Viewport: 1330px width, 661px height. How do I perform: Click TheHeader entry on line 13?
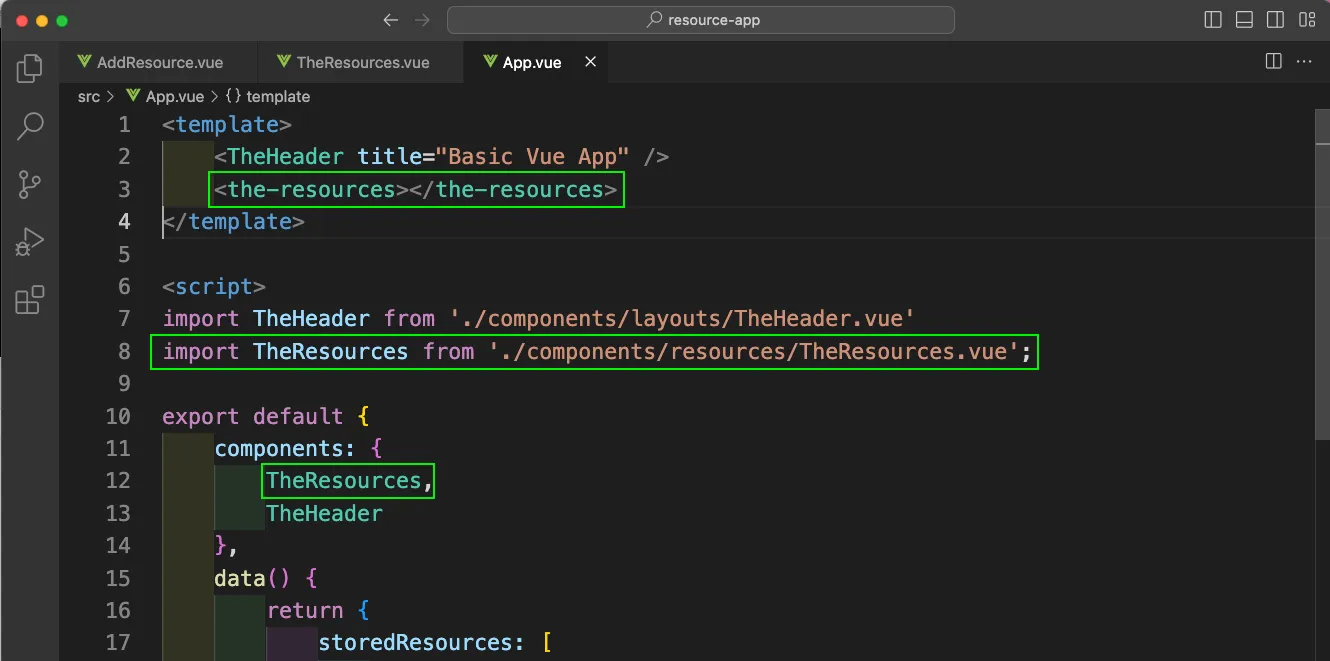pos(324,513)
